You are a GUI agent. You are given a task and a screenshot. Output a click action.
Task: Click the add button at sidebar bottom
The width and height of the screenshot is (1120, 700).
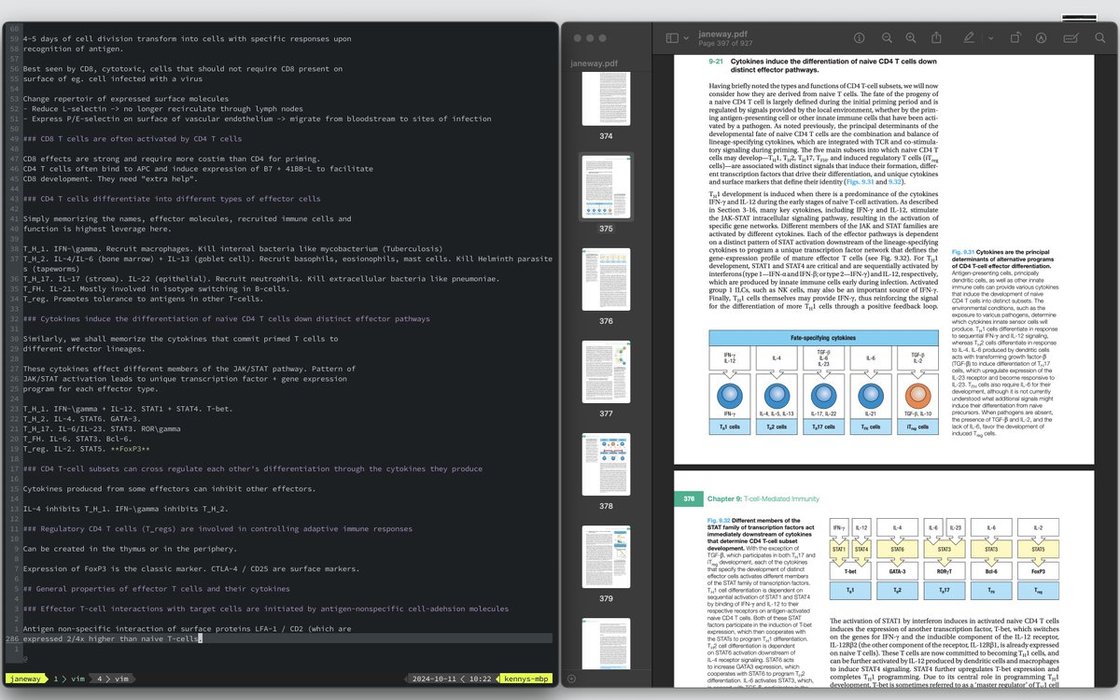[571, 679]
